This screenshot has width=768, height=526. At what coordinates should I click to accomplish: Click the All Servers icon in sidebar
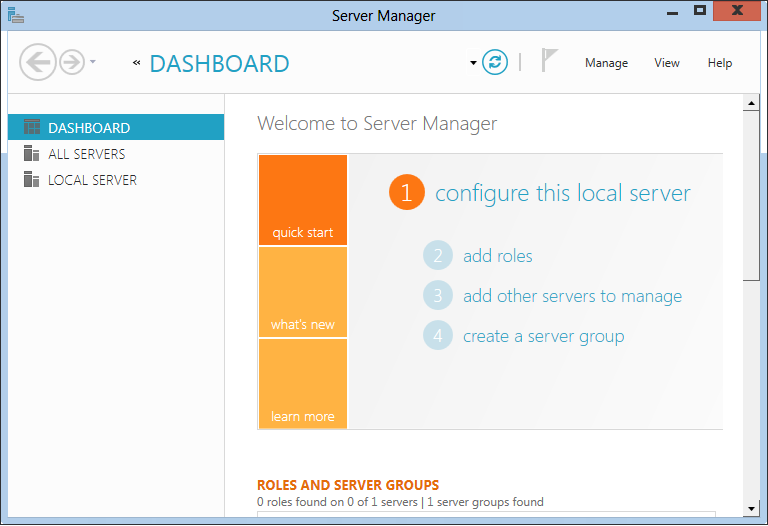click(x=31, y=153)
